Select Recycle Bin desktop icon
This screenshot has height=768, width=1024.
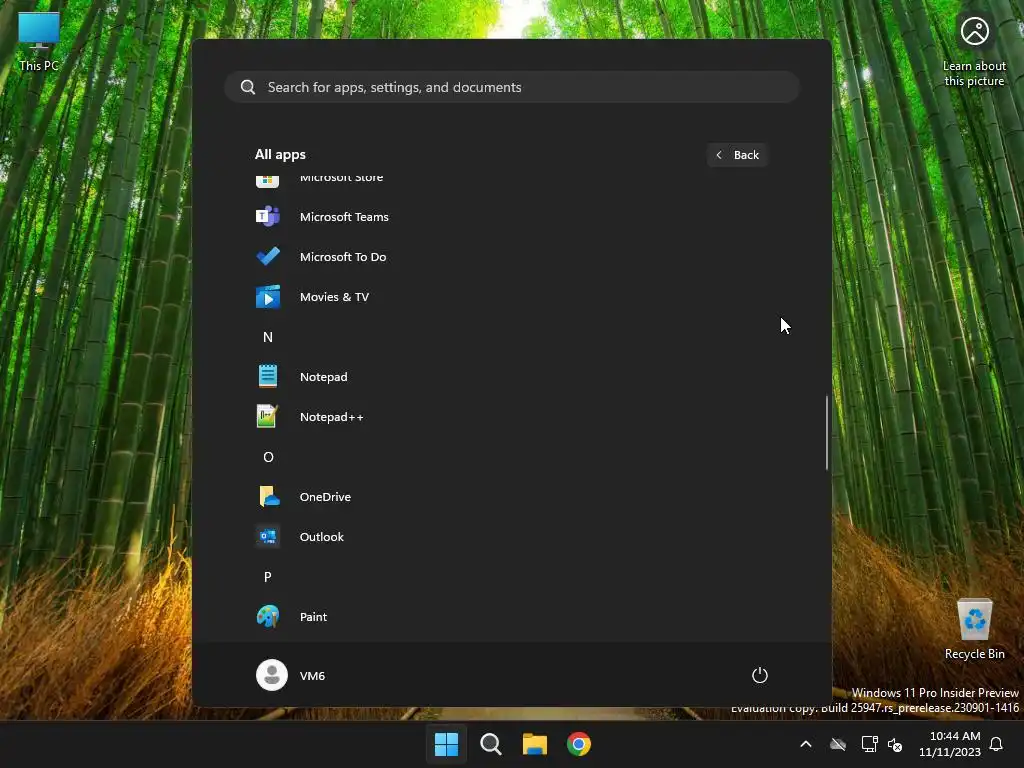[974, 630]
